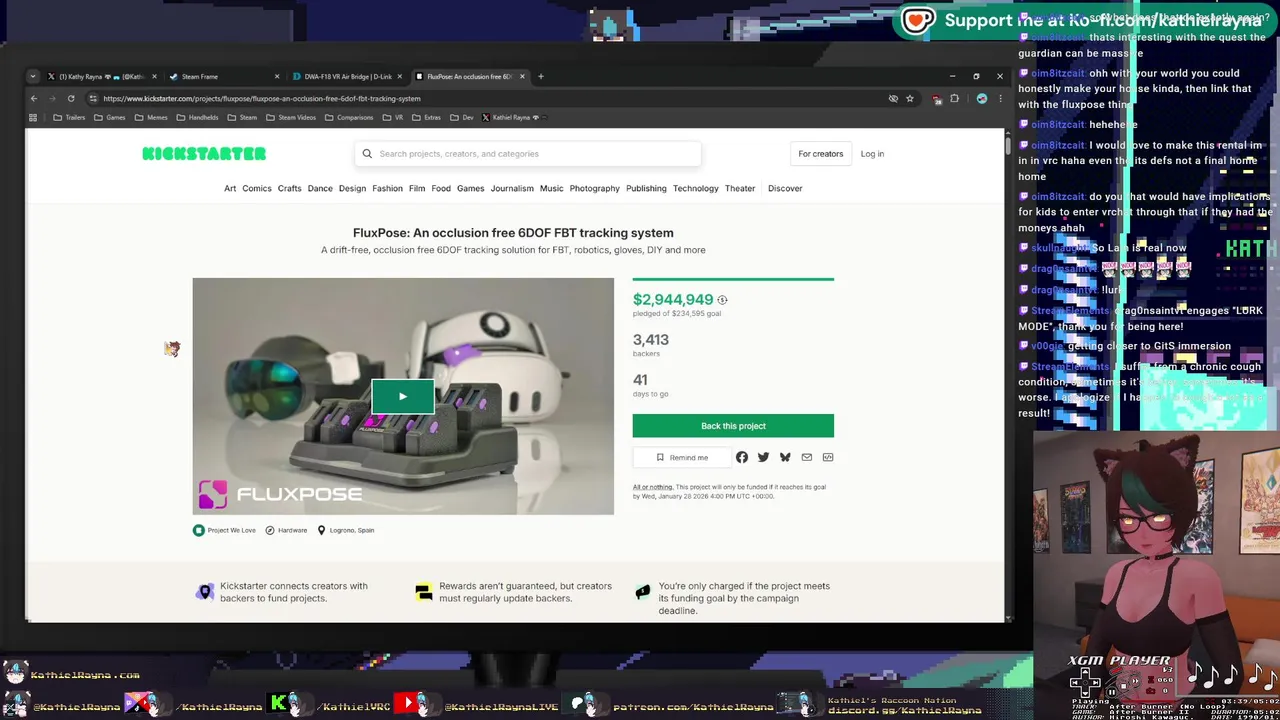Viewport: 1280px width, 720px height.
Task: Share project on Facebook icon
Action: (x=742, y=457)
